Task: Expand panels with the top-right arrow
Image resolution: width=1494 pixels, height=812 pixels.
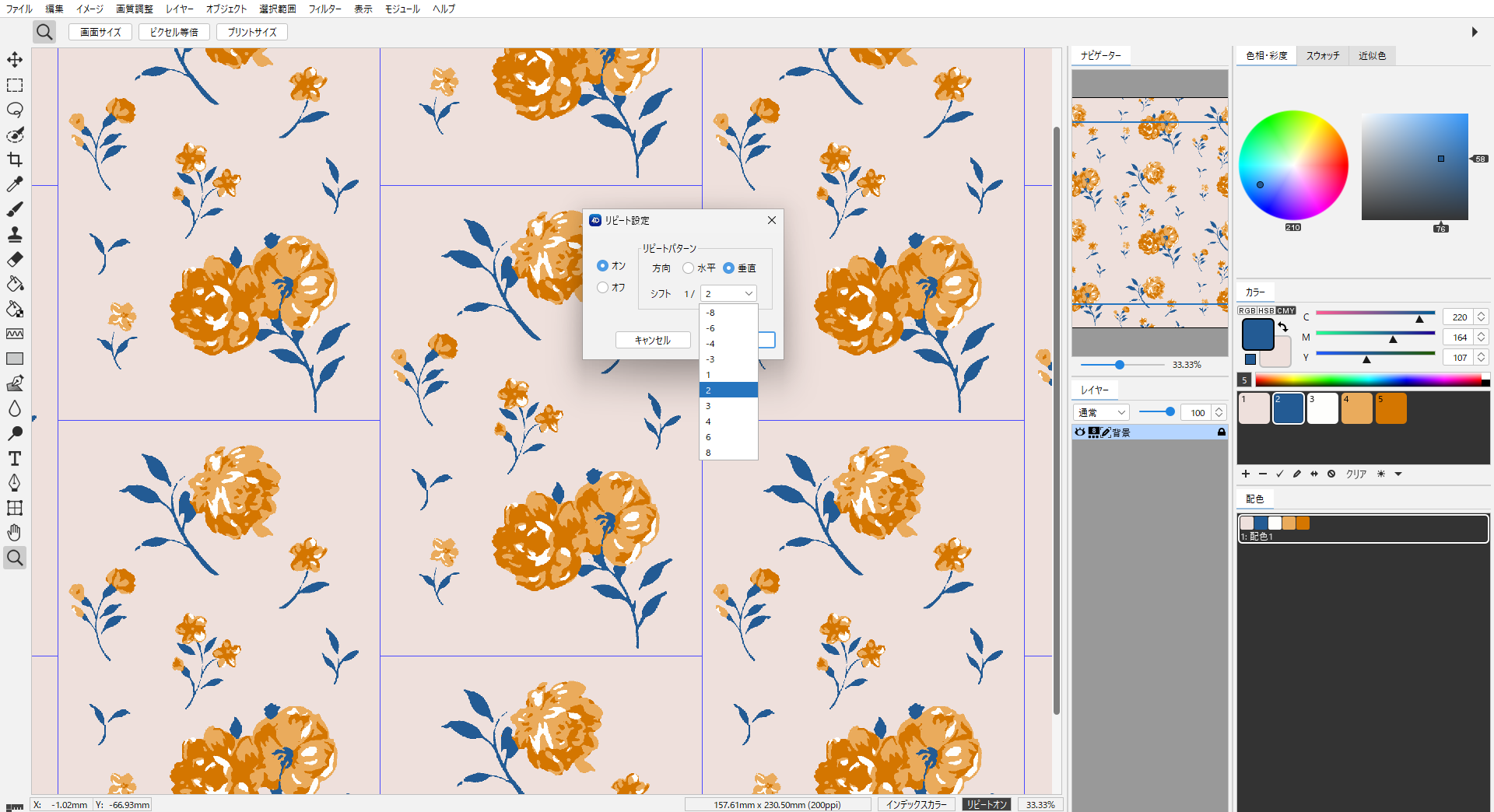Action: click(1475, 32)
